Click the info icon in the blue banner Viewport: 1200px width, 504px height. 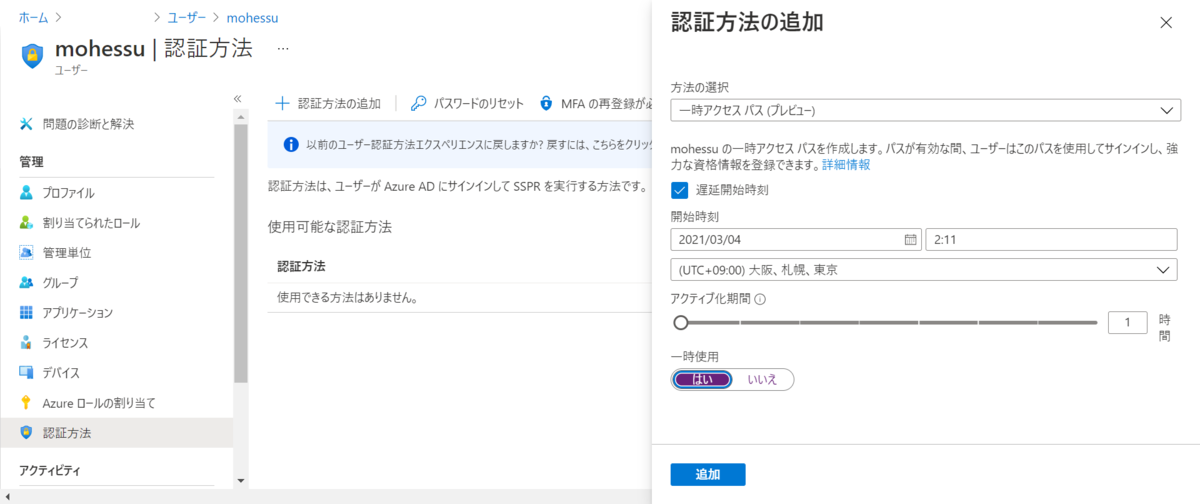pos(291,145)
